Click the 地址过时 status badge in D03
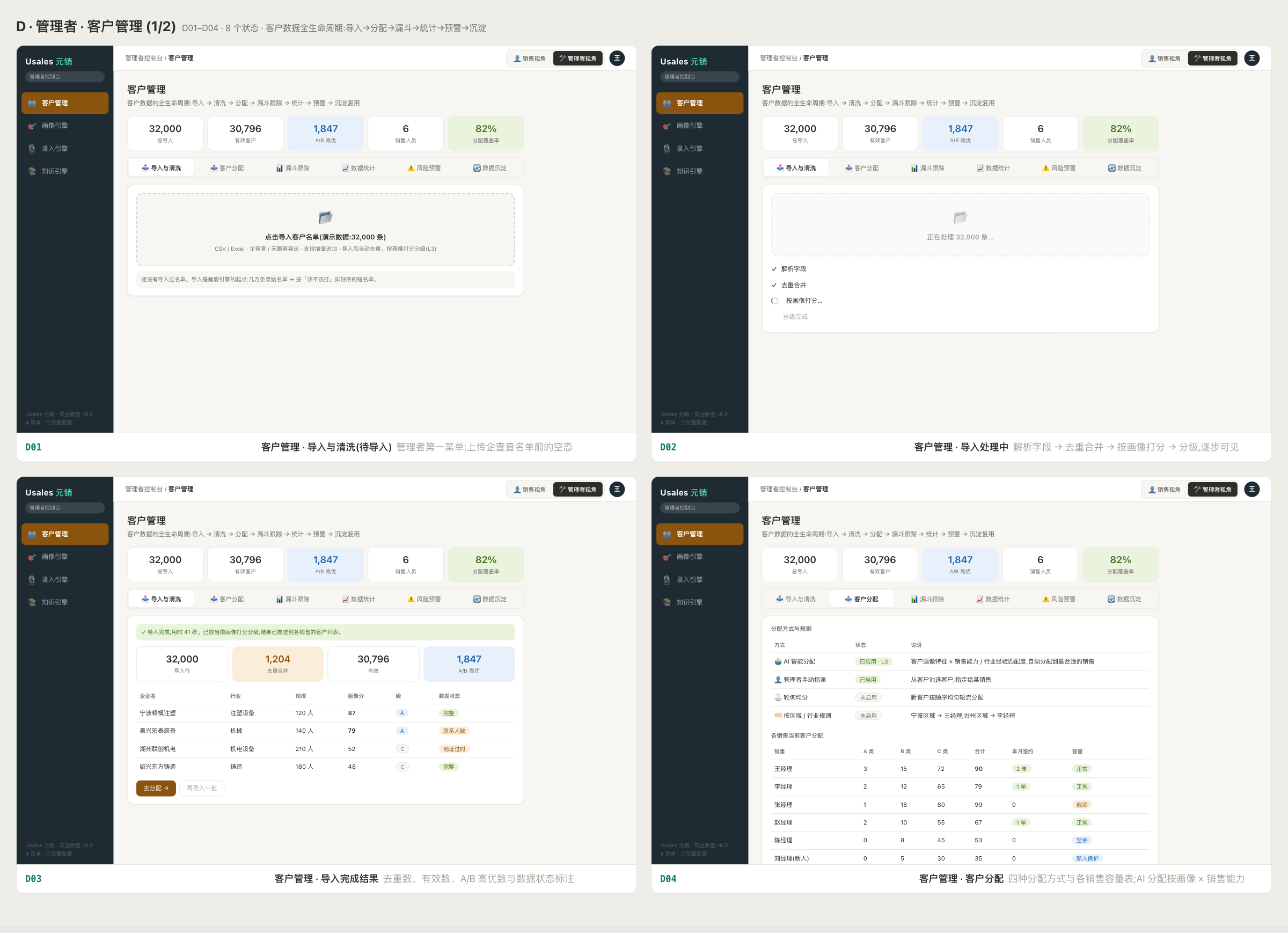This screenshot has height=933, width=1288. coord(455,749)
